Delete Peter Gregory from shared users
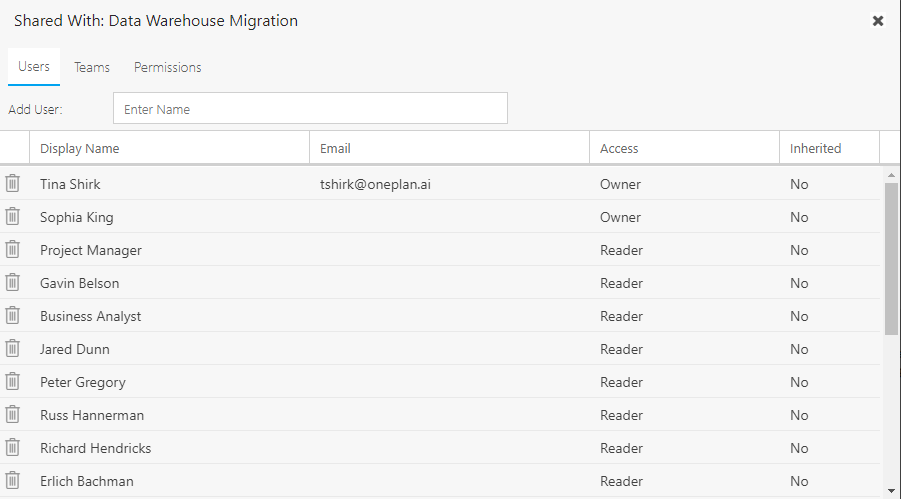The height and width of the screenshot is (499, 901). tap(13, 382)
